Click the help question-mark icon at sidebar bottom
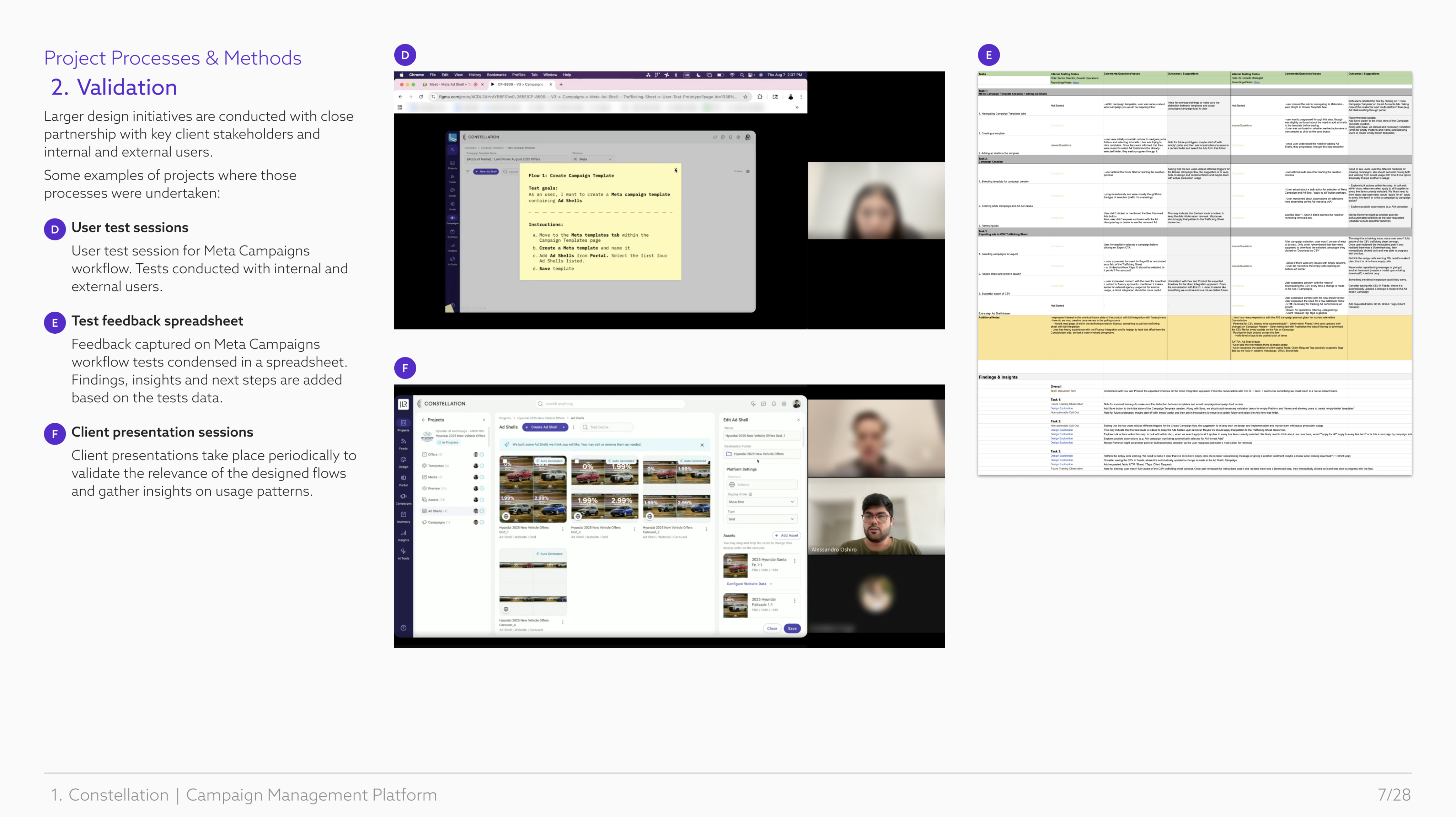1456x817 pixels. 403,628
